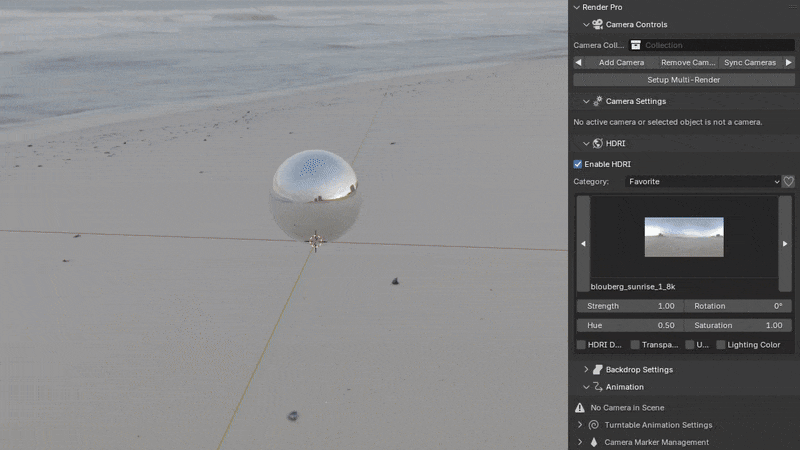Open the Category dropdown showing Favorite

(702, 182)
